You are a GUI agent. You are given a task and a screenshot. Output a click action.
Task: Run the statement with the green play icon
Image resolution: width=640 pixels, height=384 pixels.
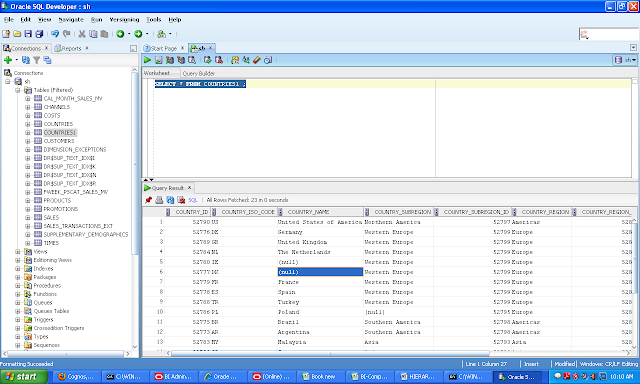click(147, 60)
